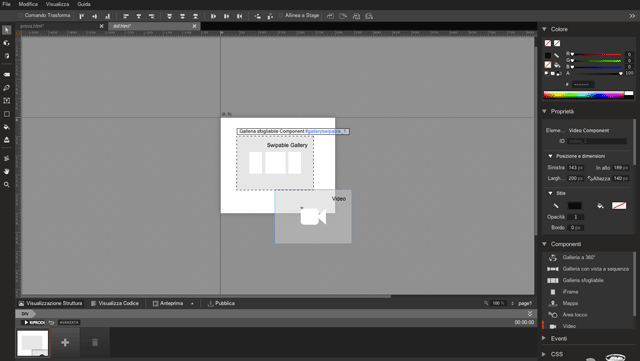This screenshot has height=361, width=640.
Task: Click the Opacità value field
Action: coord(576,217)
